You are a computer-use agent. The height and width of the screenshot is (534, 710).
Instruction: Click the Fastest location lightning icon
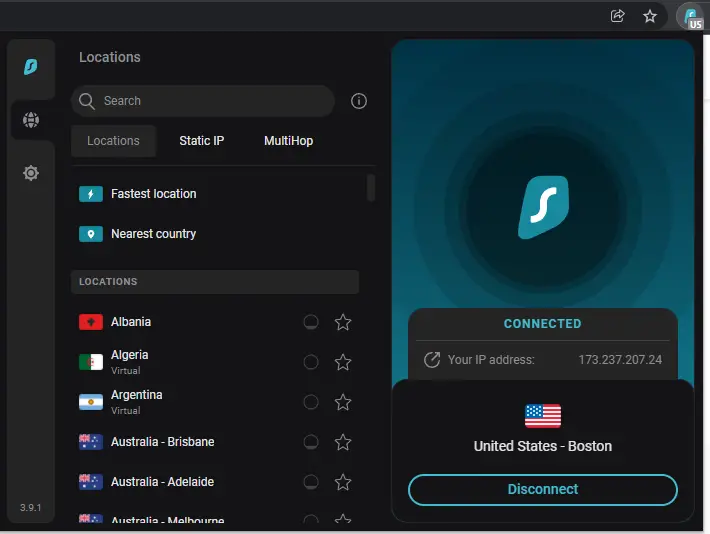(91, 194)
